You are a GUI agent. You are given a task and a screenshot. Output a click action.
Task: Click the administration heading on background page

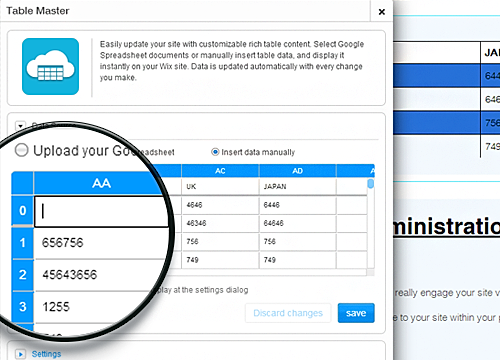[447, 226]
